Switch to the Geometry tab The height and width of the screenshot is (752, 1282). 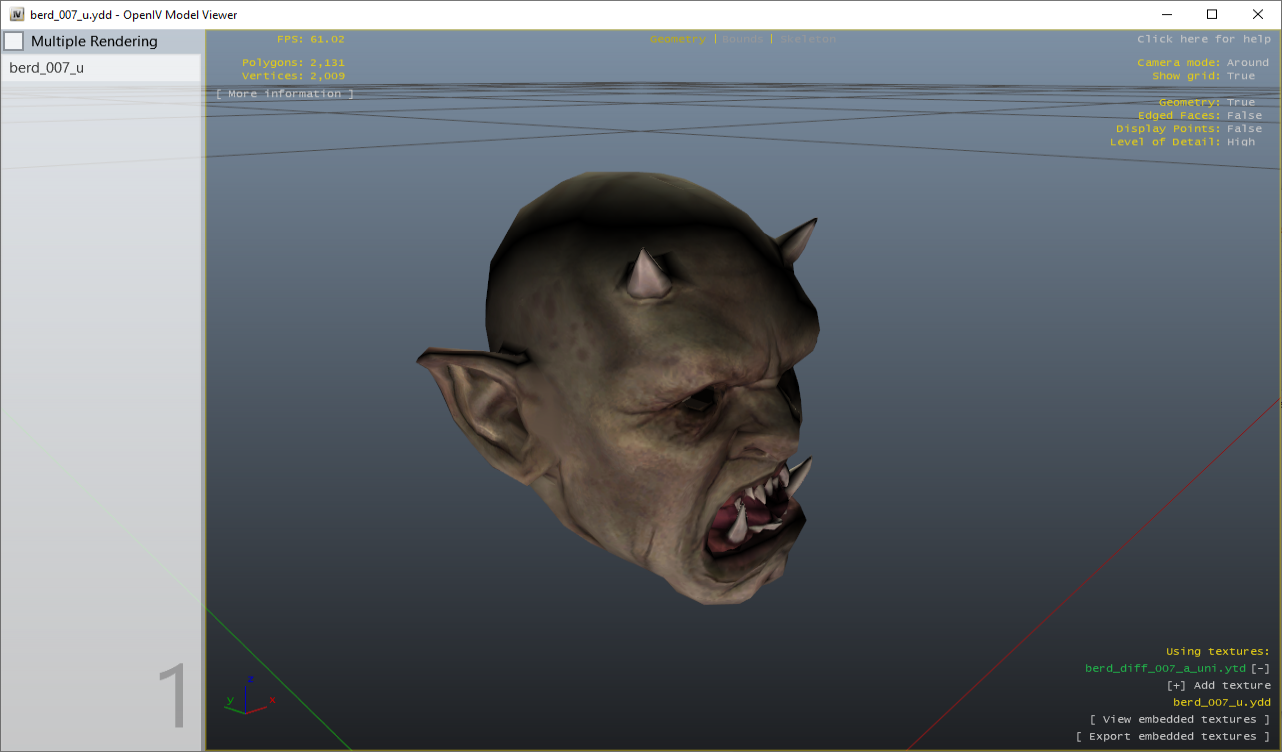[x=677, y=39]
